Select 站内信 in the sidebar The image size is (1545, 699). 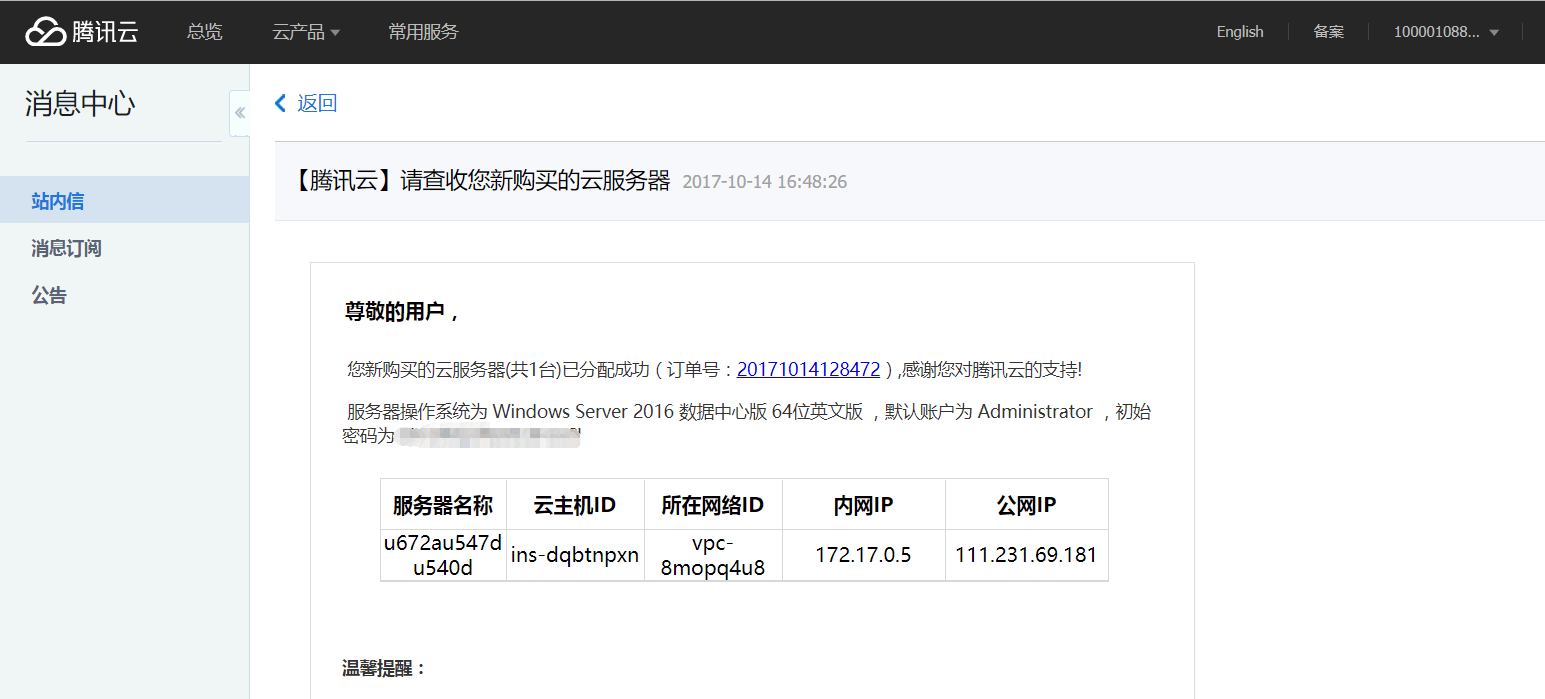58,201
